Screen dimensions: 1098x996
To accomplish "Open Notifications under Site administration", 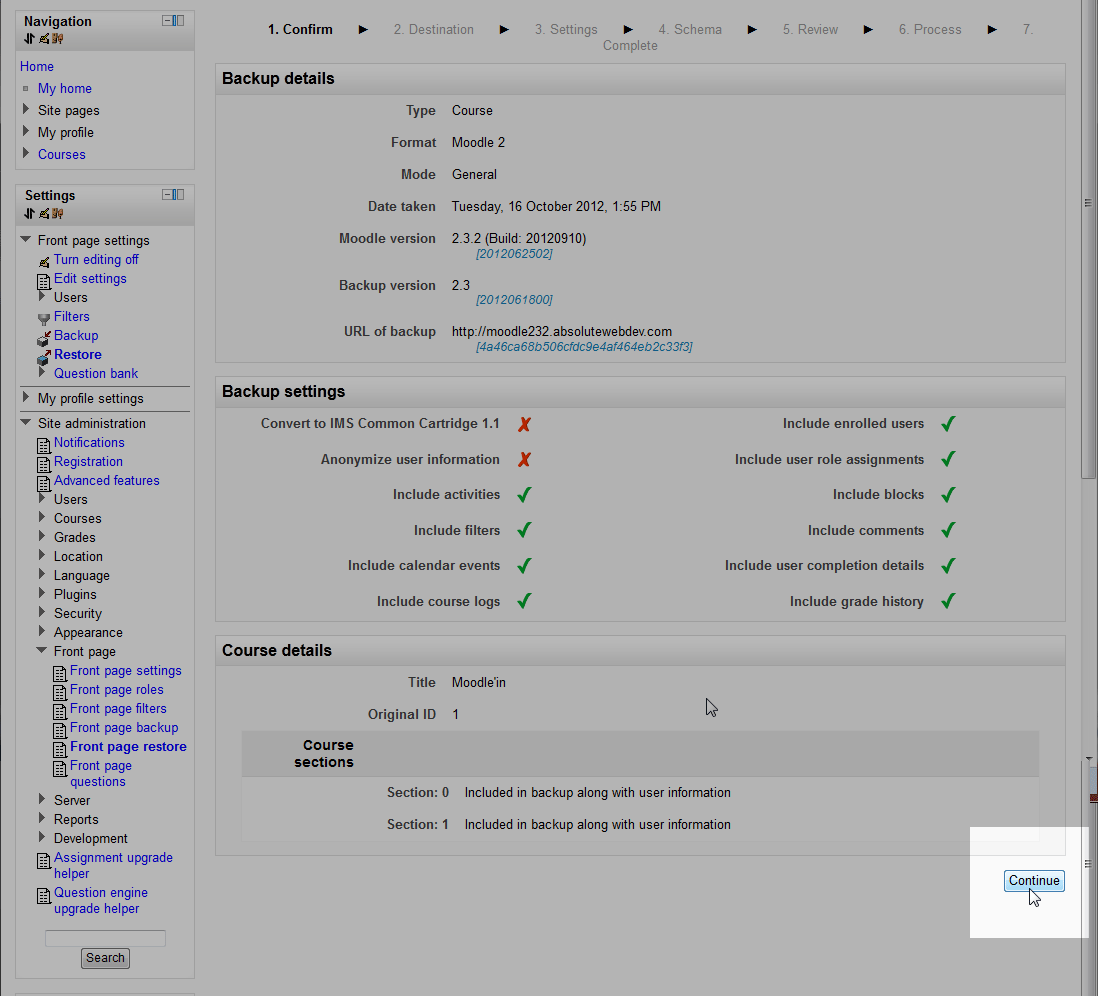I will pyautogui.click(x=89, y=443).
